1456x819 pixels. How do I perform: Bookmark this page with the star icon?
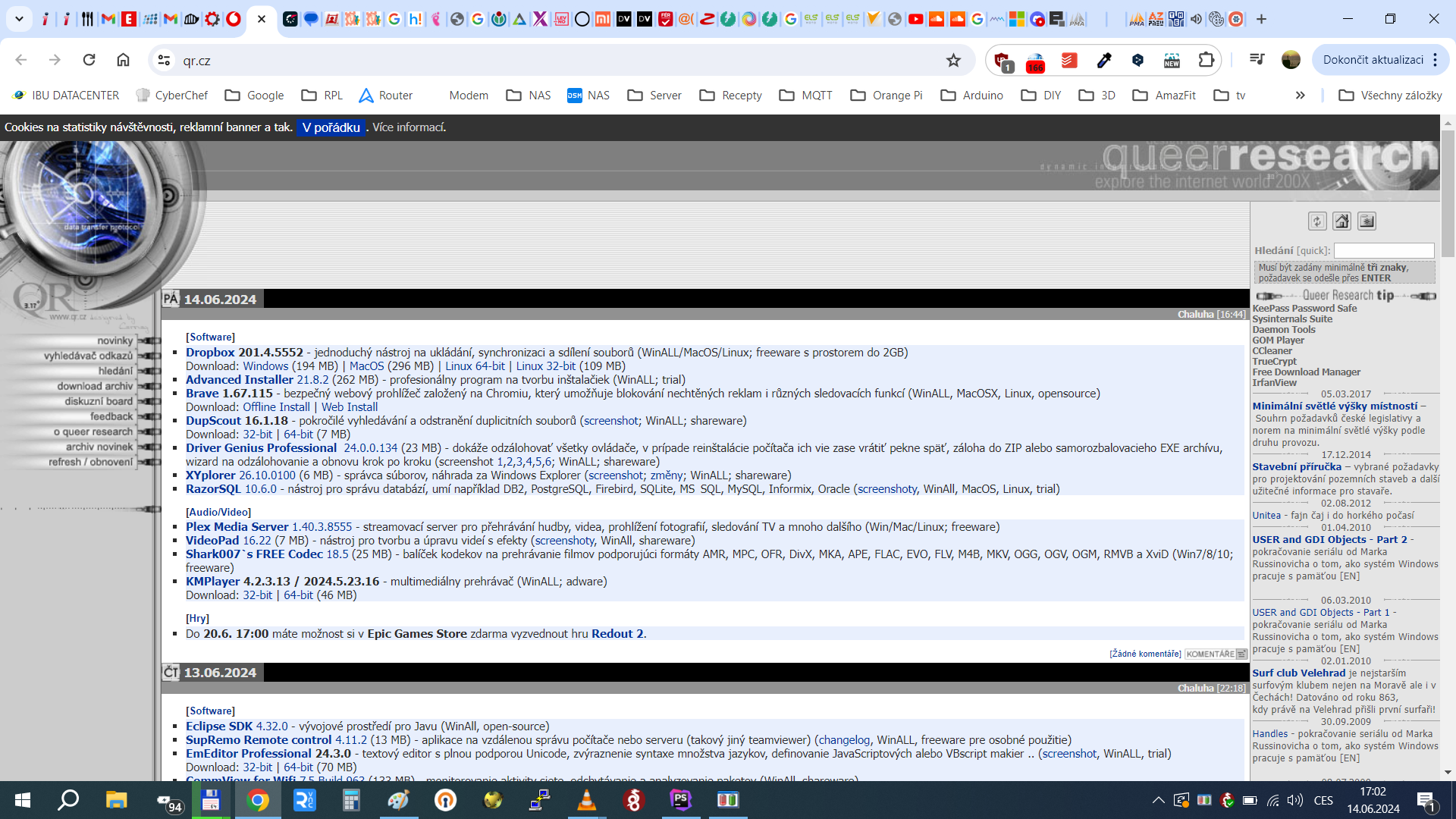click(953, 60)
